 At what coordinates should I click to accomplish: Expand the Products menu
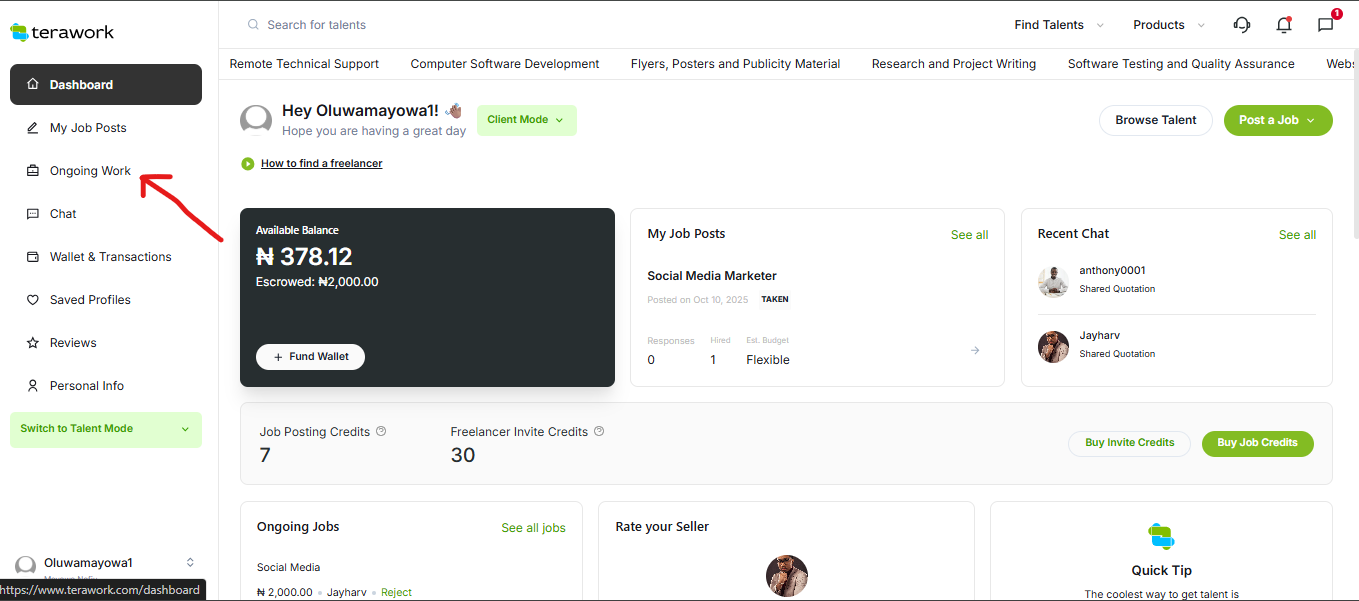(x=1168, y=25)
